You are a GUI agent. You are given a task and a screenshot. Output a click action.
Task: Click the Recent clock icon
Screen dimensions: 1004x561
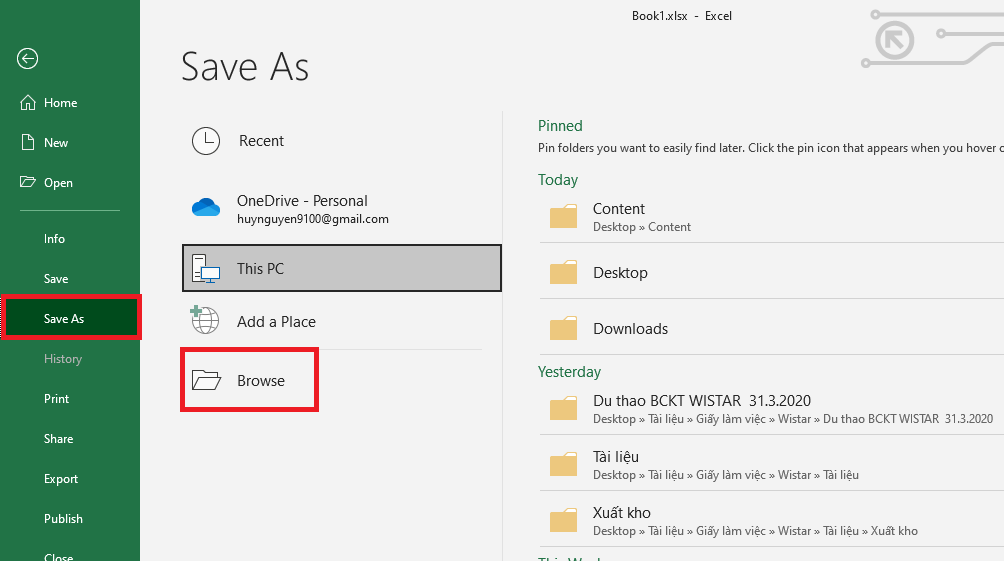coord(205,141)
